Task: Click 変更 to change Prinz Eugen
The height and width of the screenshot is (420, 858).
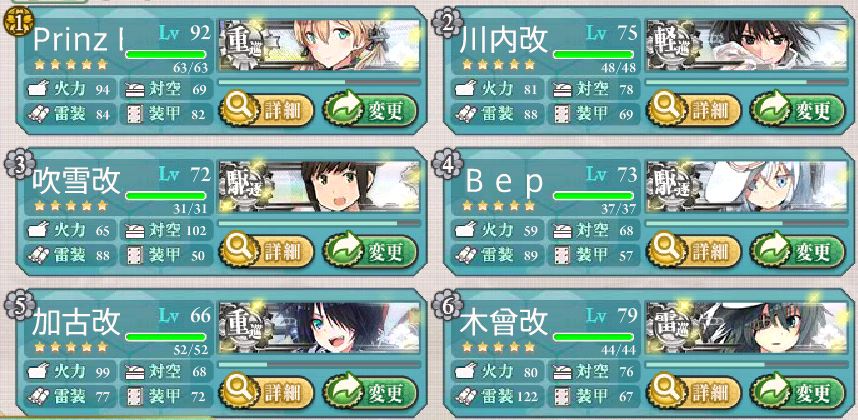Action: coord(370,110)
